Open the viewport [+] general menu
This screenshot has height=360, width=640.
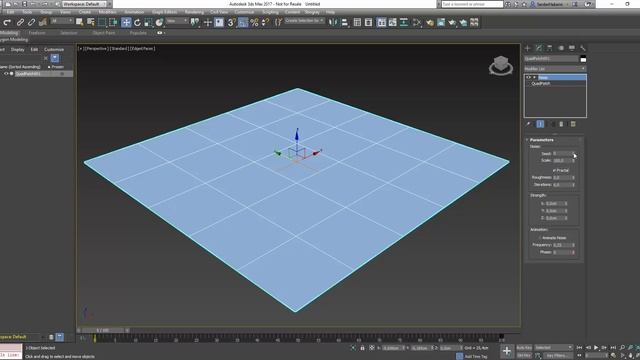tap(80, 49)
